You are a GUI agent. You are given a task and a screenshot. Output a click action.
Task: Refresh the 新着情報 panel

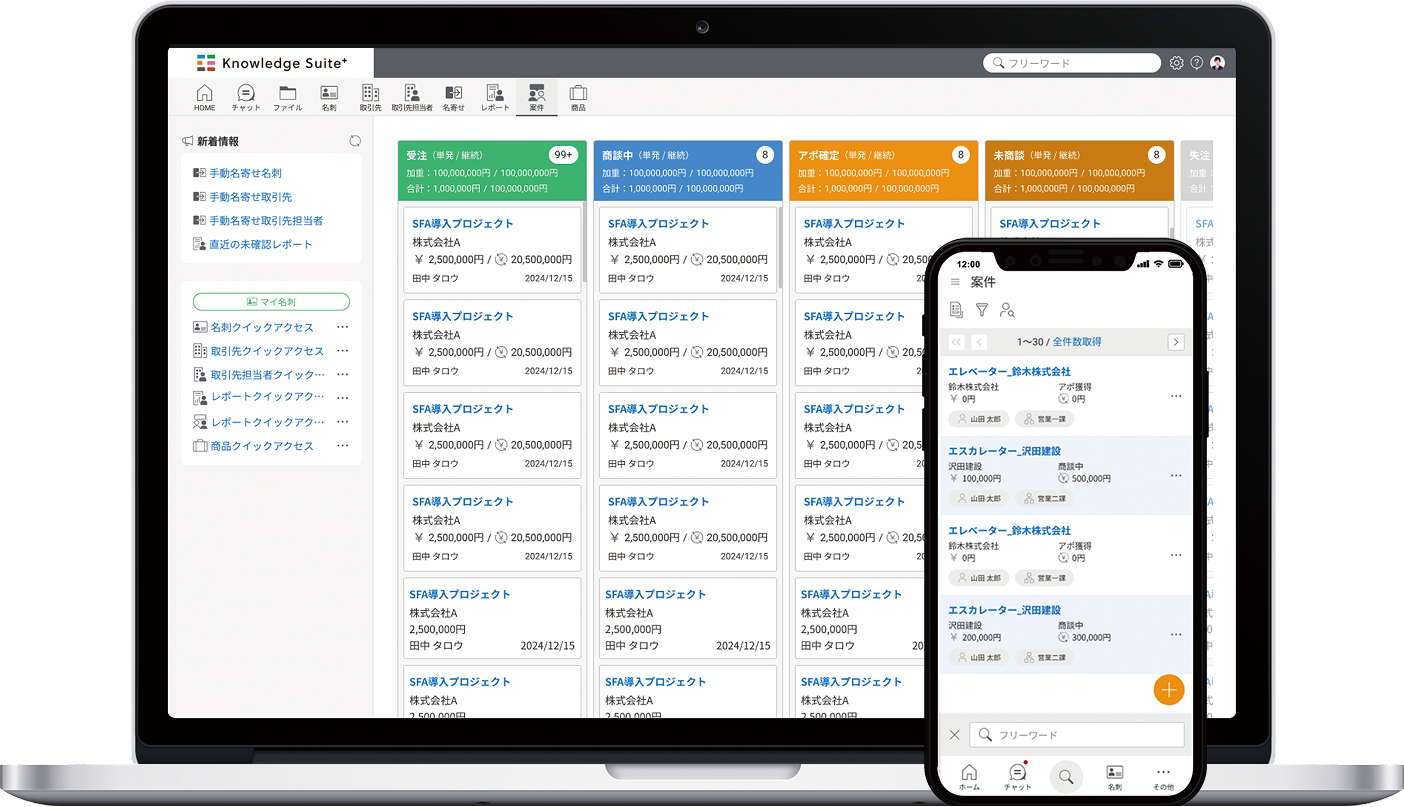click(x=355, y=141)
